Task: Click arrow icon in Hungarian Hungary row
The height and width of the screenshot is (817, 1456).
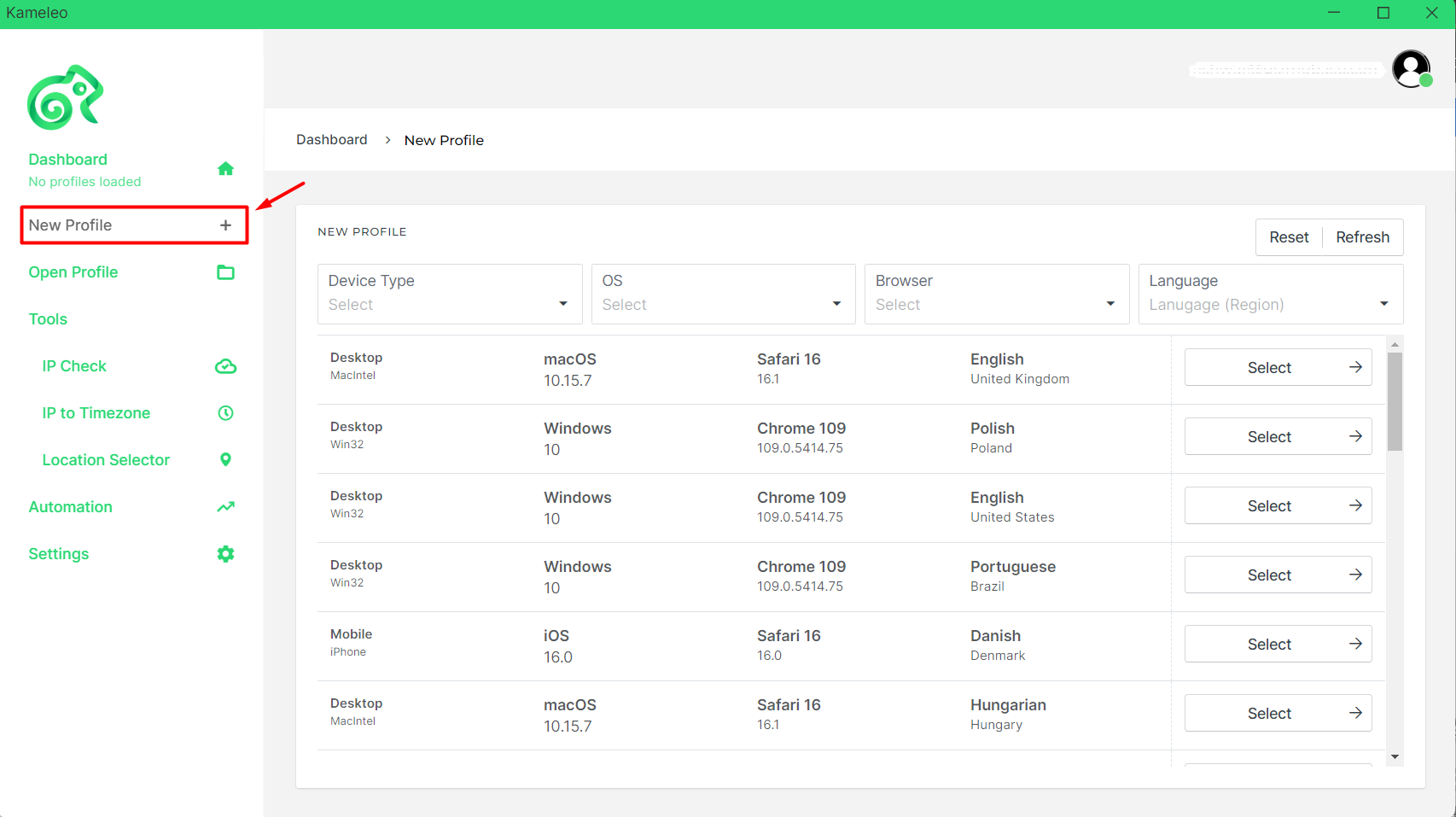Action: (1355, 713)
